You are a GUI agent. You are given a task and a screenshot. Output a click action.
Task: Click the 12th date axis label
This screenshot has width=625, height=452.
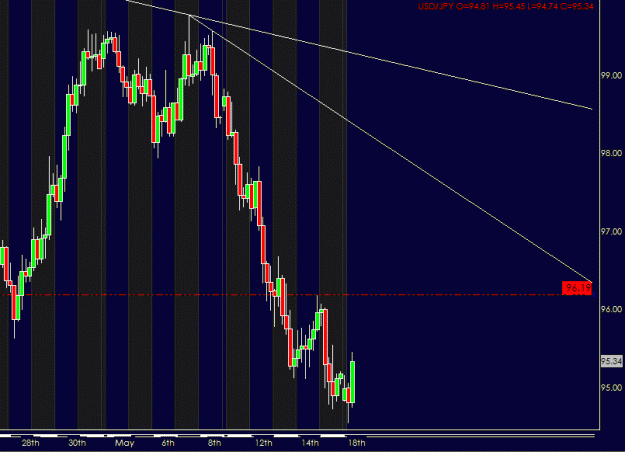263,443
